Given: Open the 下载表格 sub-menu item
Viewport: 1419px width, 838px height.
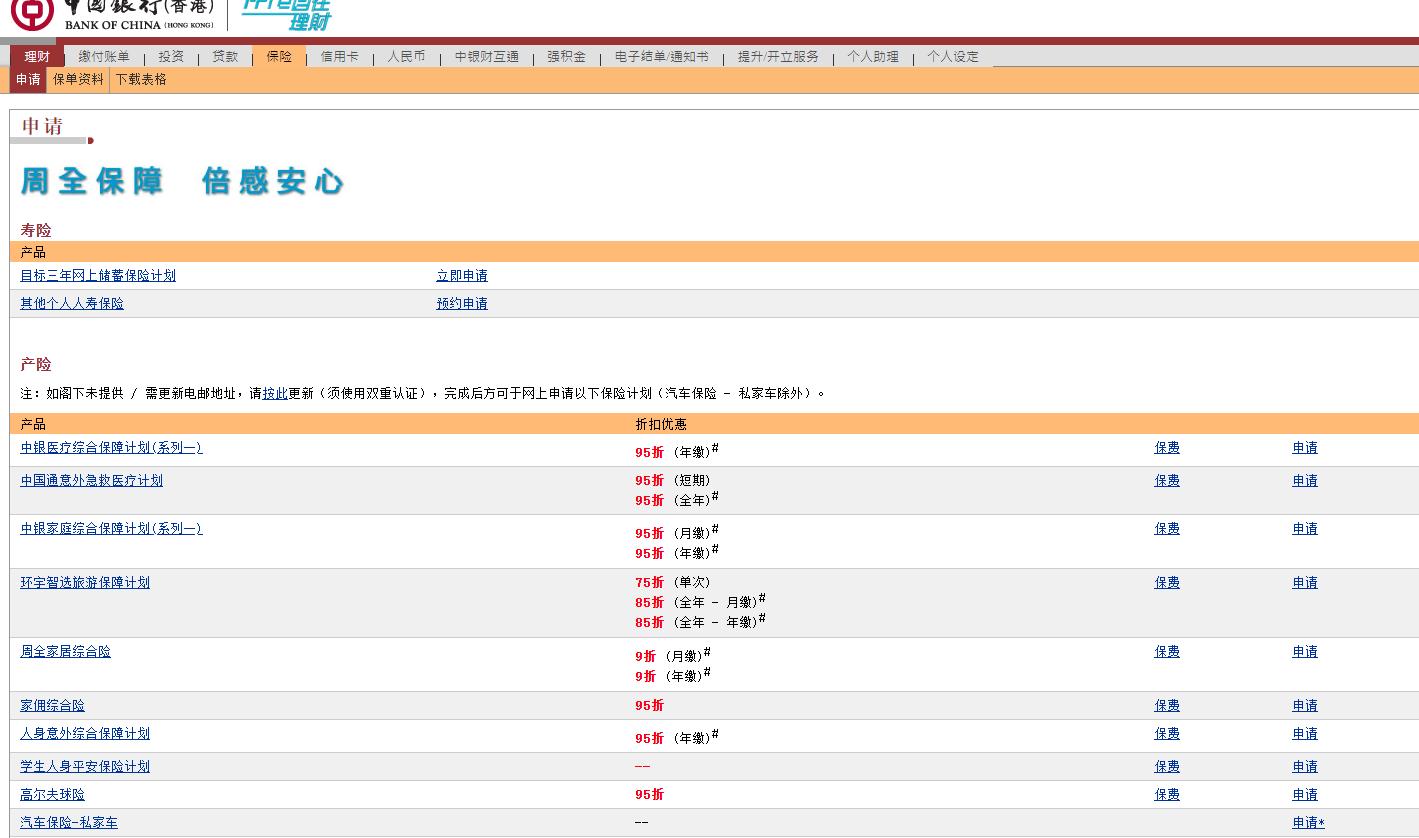Looking at the screenshot, I should [x=141, y=80].
